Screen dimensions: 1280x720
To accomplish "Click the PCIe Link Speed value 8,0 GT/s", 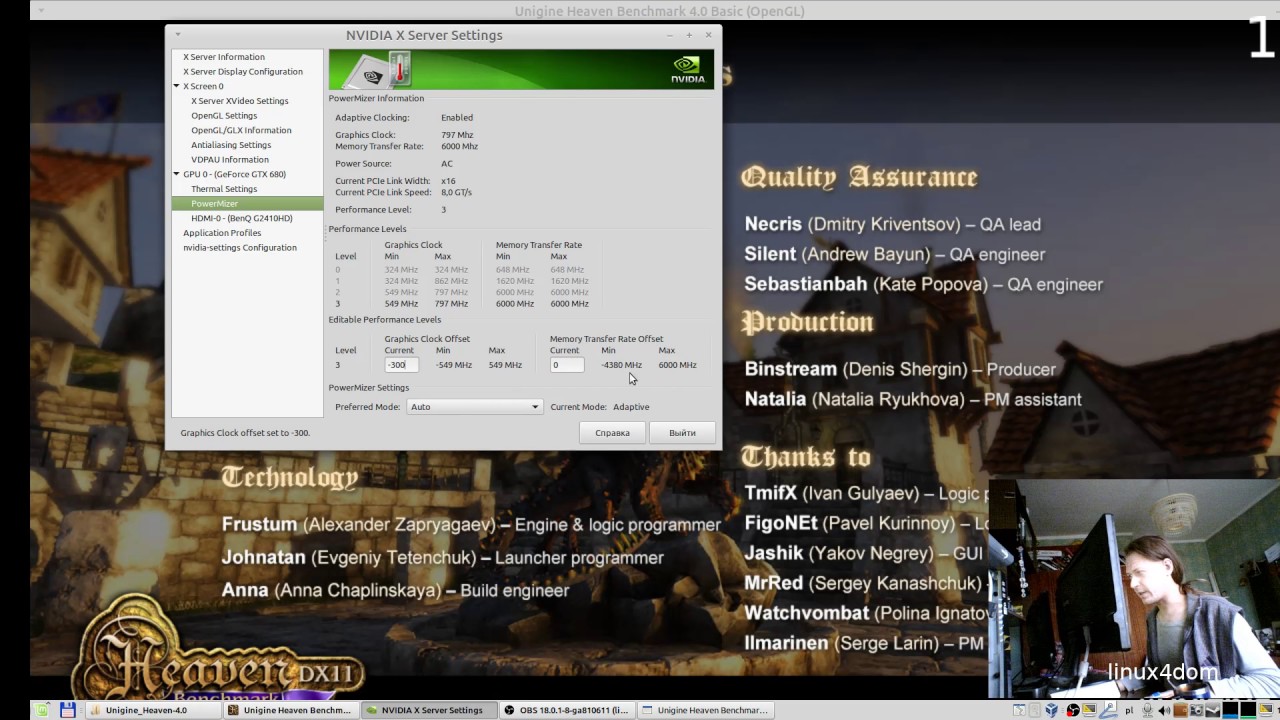I will pyautogui.click(x=456, y=192).
